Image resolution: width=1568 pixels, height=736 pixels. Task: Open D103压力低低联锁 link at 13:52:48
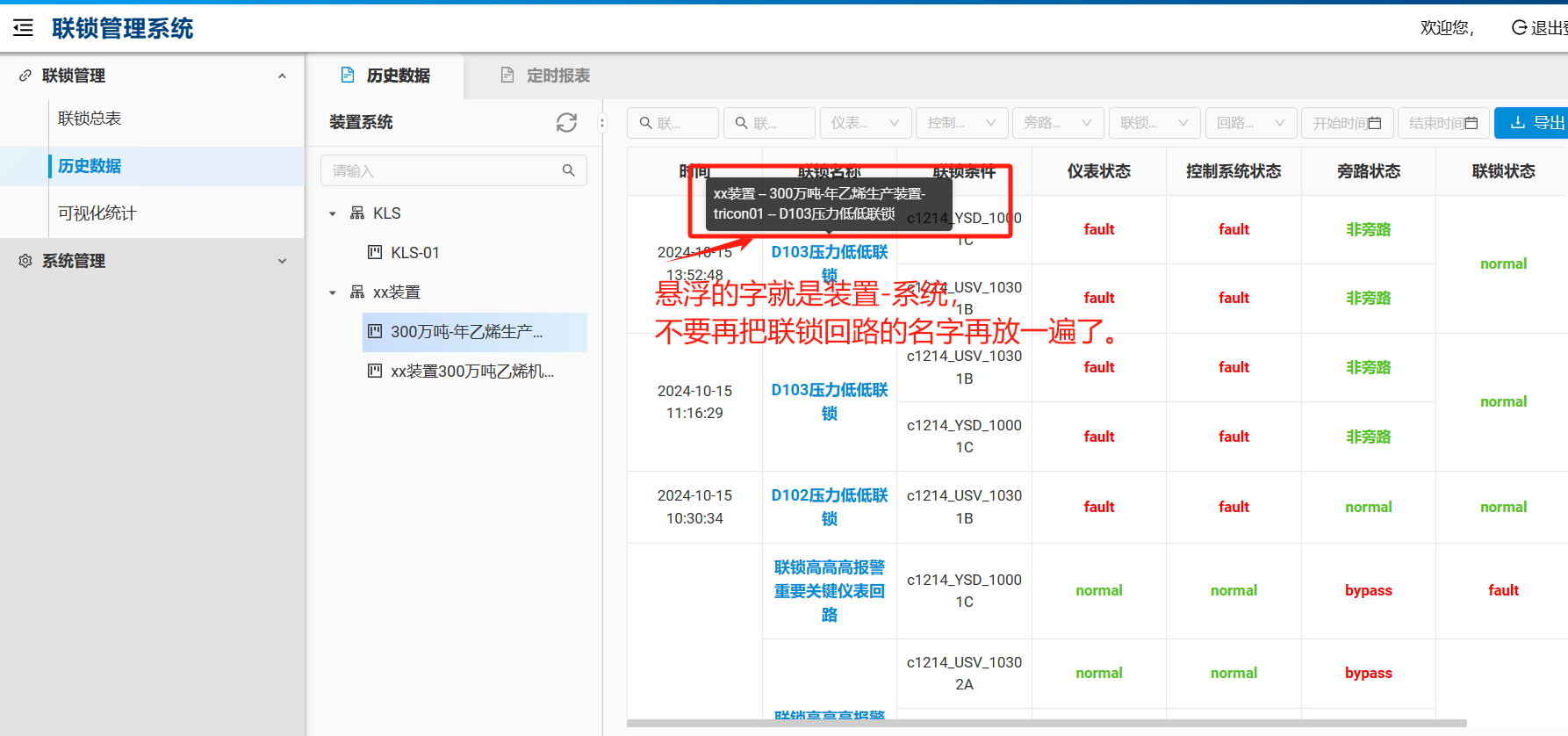point(830,263)
